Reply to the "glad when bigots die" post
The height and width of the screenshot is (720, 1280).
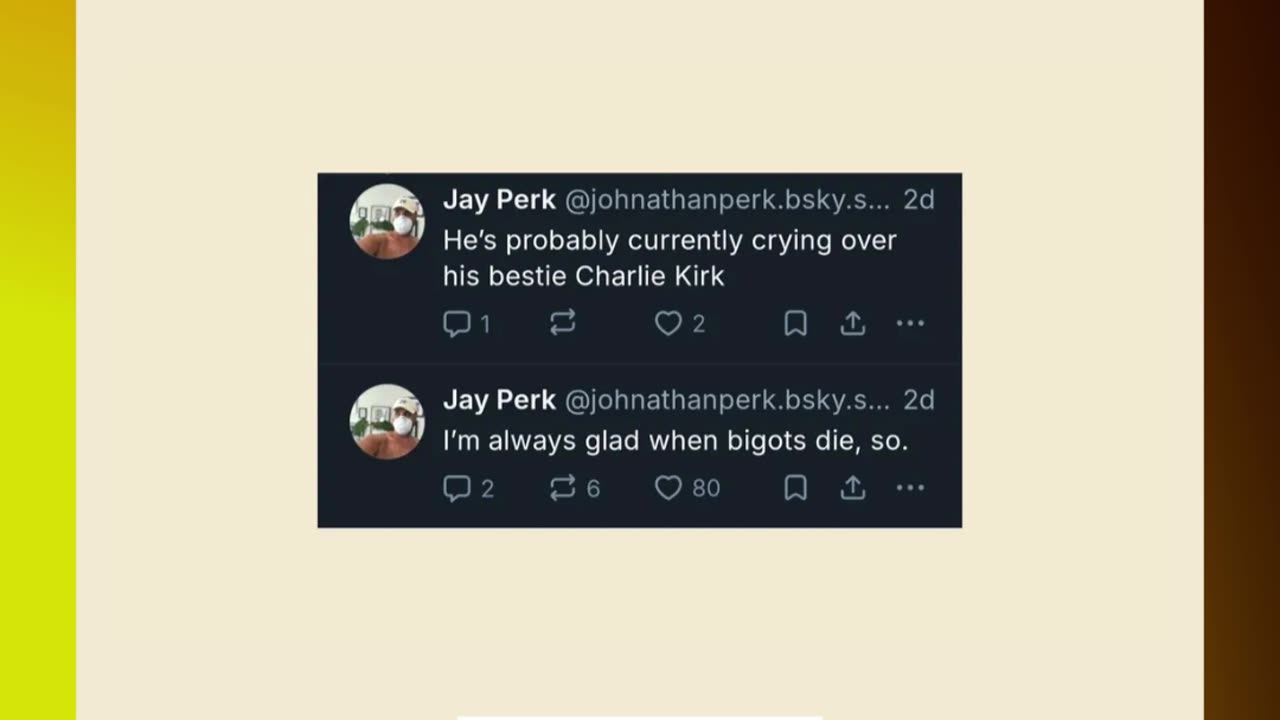tap(457, 488)
